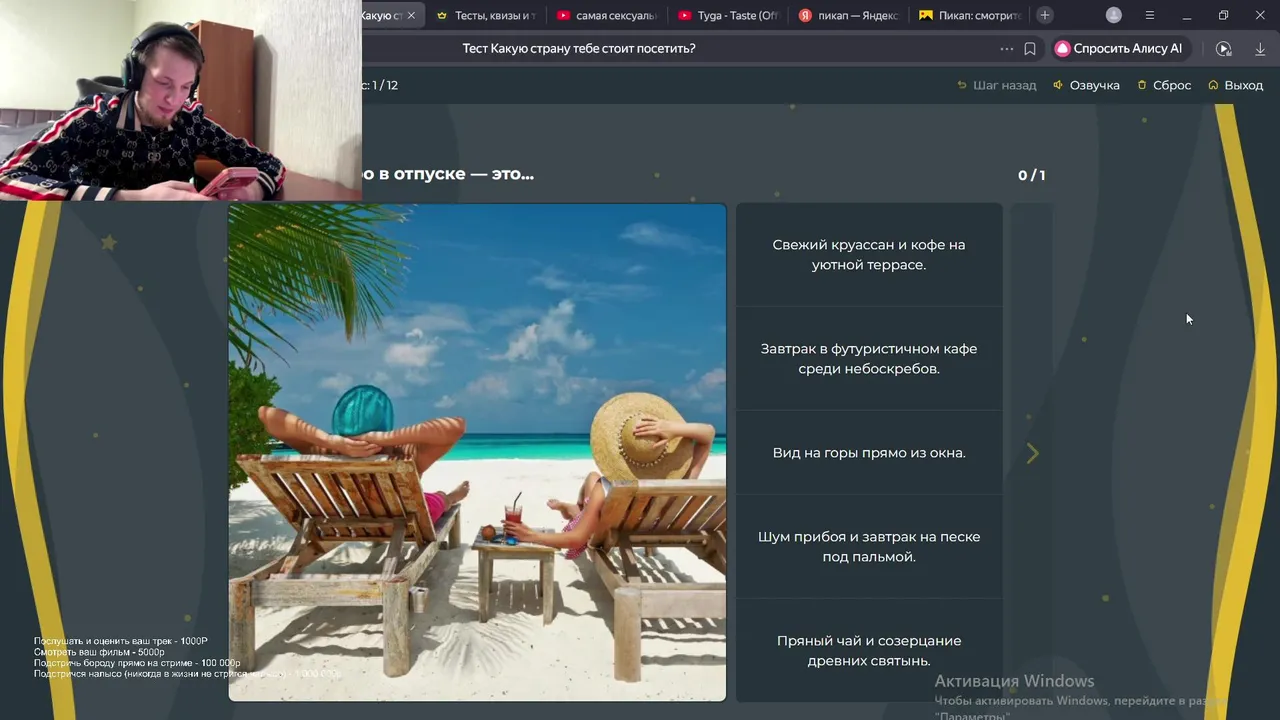
Task: Go to next question arrow
Action: 1032,453
